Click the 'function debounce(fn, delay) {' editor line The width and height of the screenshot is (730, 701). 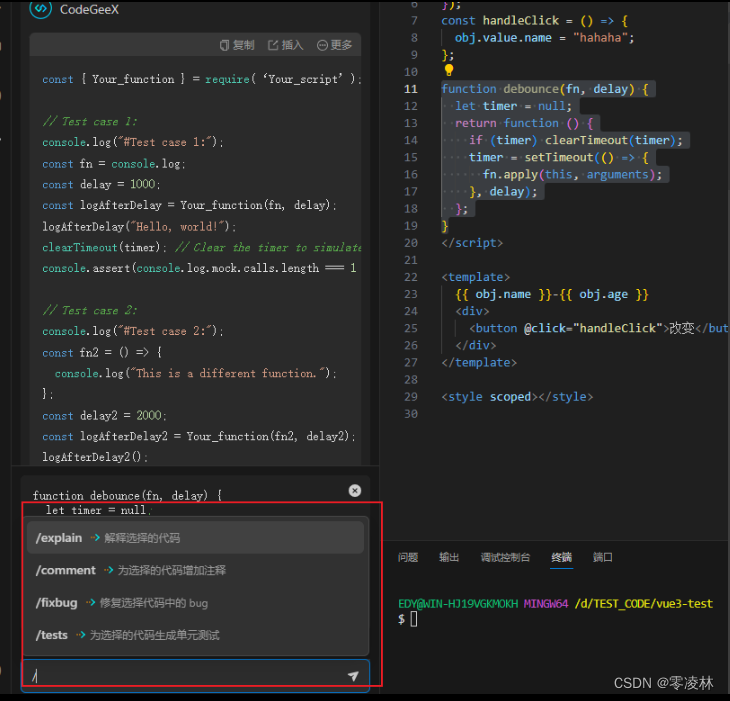tap(545, 89)
